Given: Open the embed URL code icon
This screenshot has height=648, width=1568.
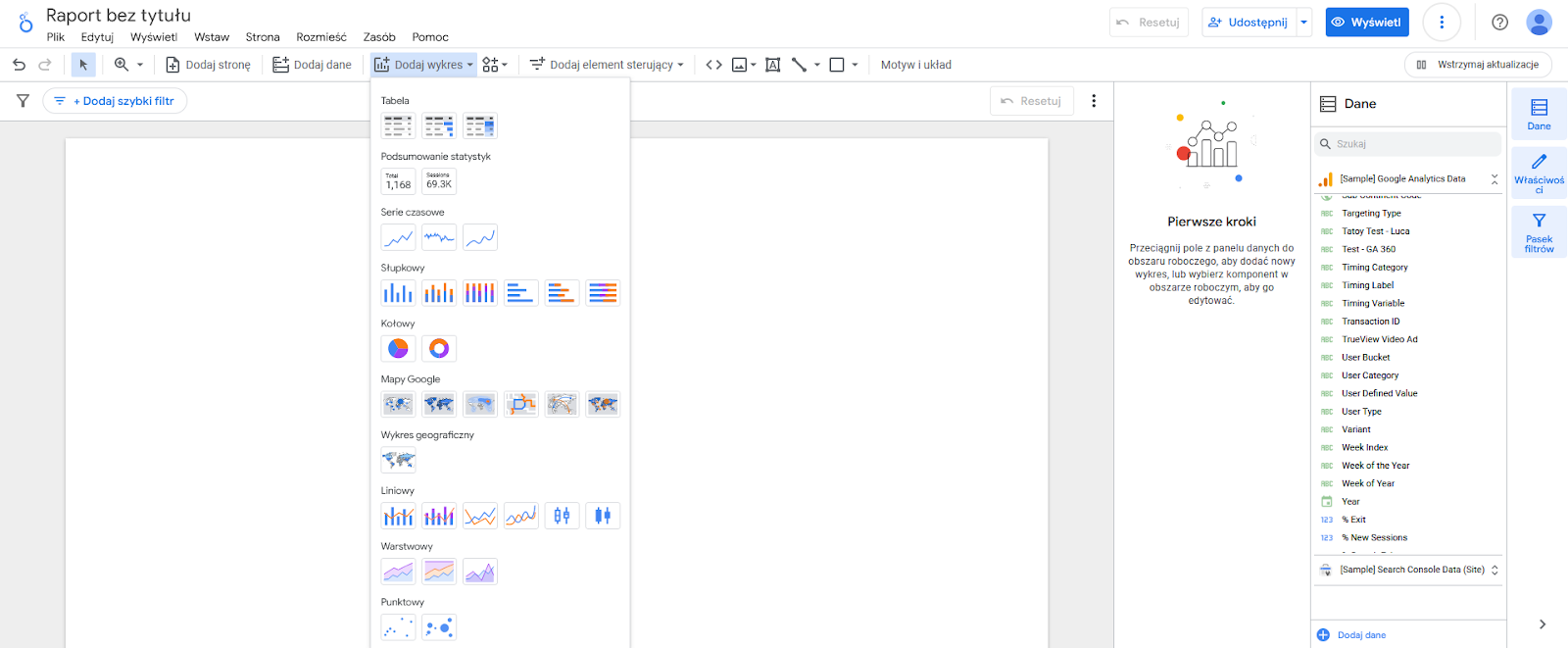Looking at the screenshot, I should pyautogui.click(x=714, y=65).
